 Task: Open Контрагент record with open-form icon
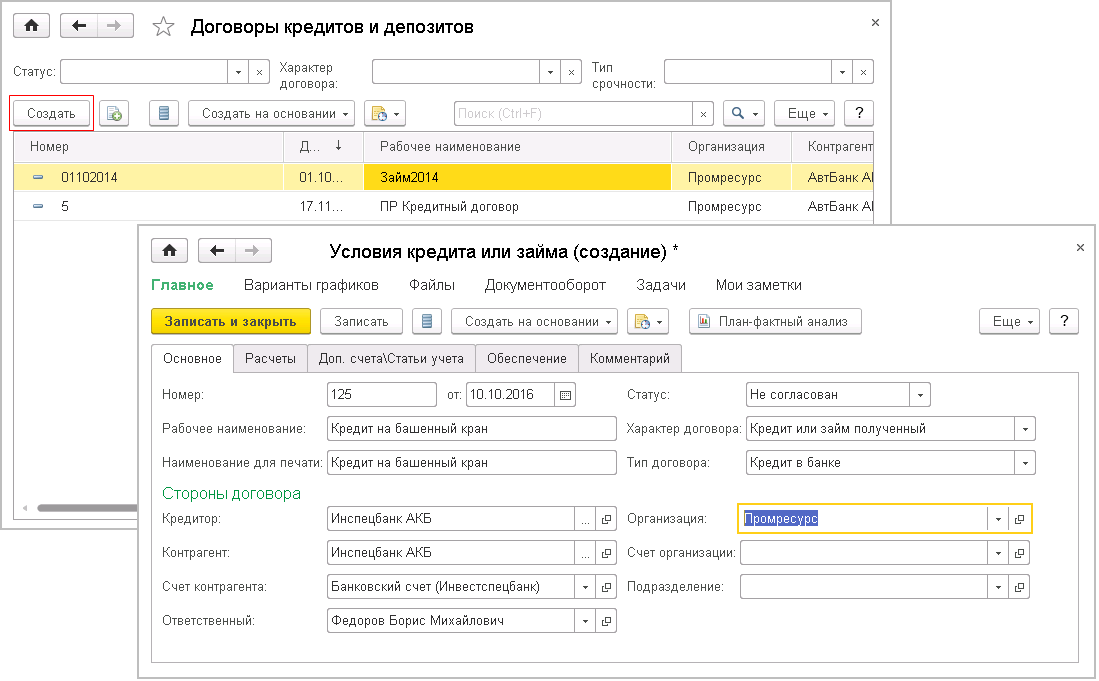pyautogui.click(x=606, y=553)
